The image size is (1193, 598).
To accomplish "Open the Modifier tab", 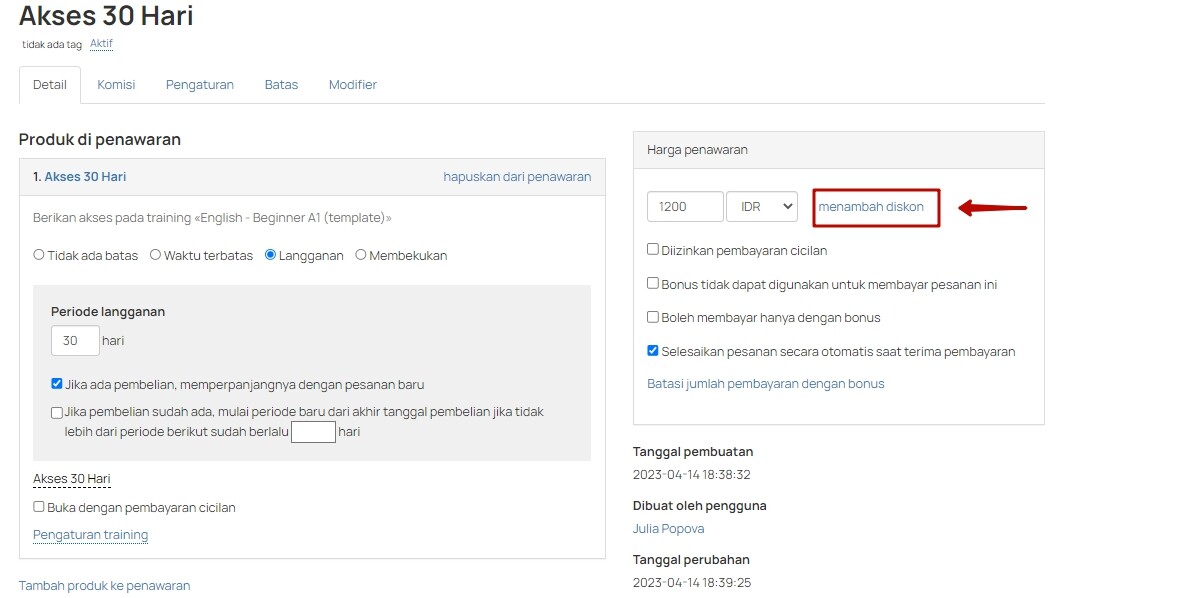I will pyautogui.click(x=352, y=85).
